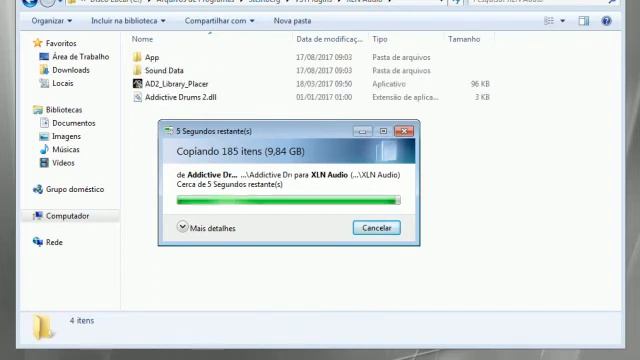Viewport: 640px width, 360px height.
Task: Select the Sound Data folder
Action: pyautogui.click(x=164, y=71)
